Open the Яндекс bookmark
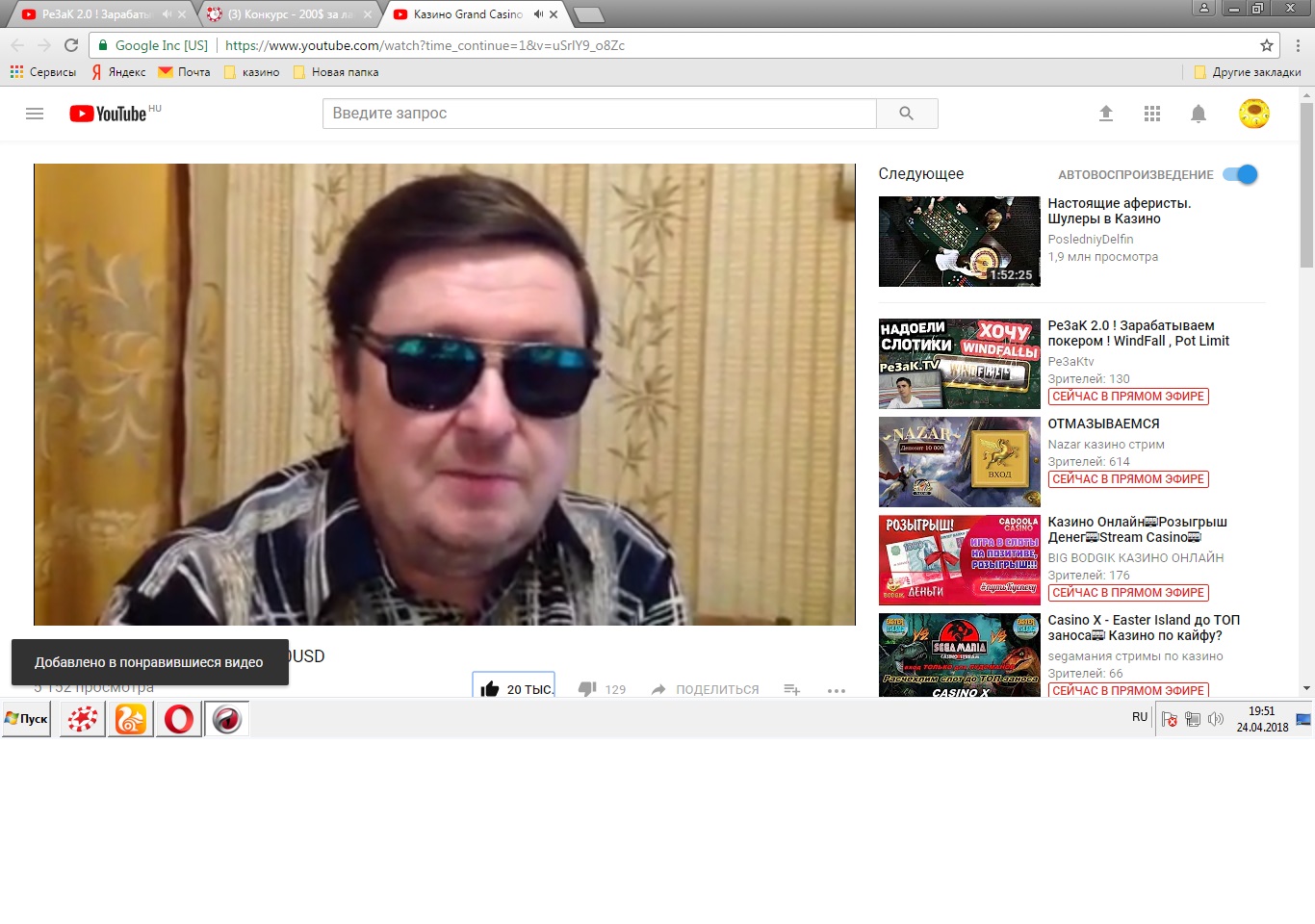This screenshot has width=1315, height=924. click(x=118, y=72)
